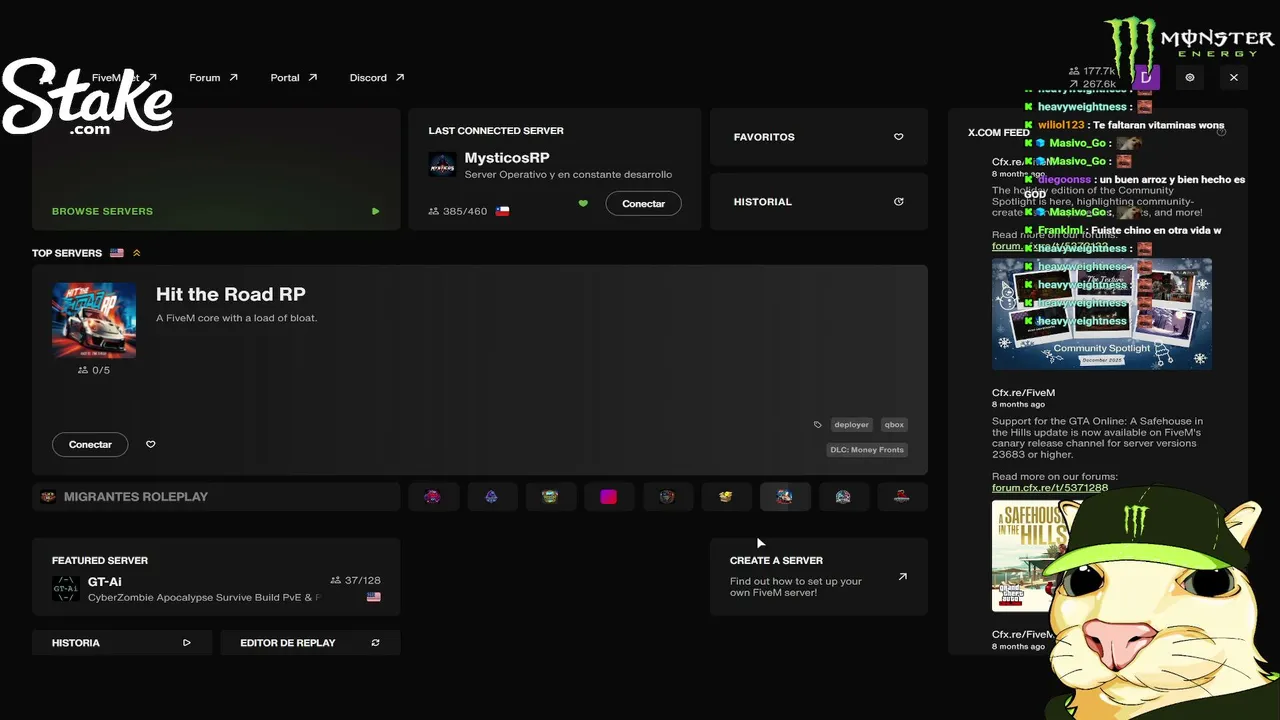Select the solid pink square server icon

(608, 497)
